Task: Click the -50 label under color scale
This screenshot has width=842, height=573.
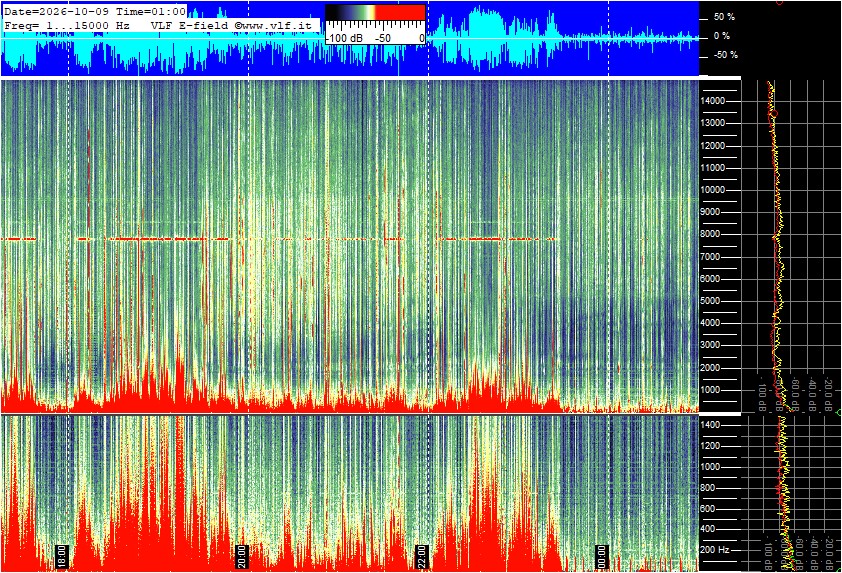Action: pos(382,38)
